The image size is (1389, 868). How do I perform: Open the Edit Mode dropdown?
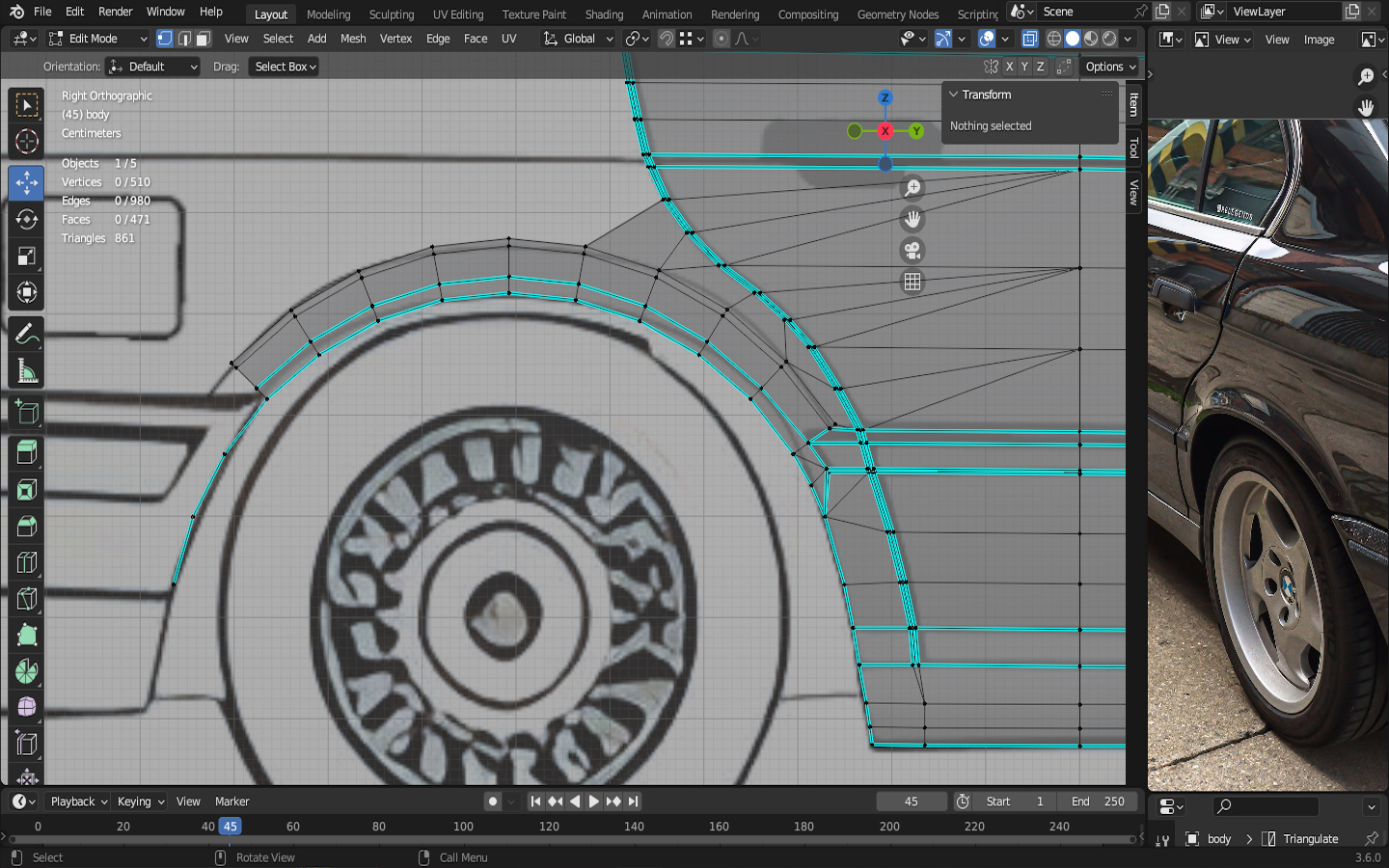(97, 39)
